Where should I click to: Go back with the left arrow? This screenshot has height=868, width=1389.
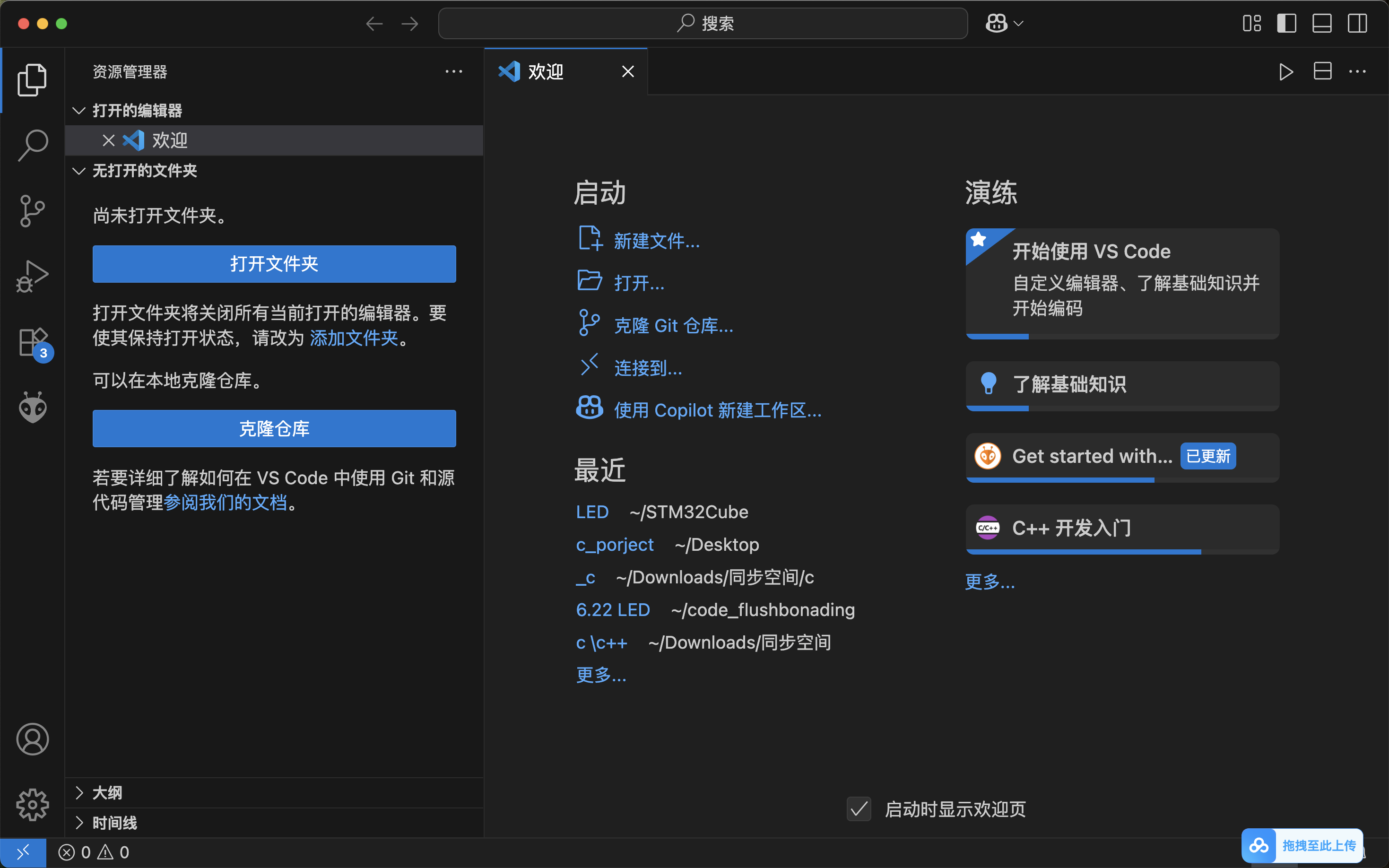[x=374, y=24]
